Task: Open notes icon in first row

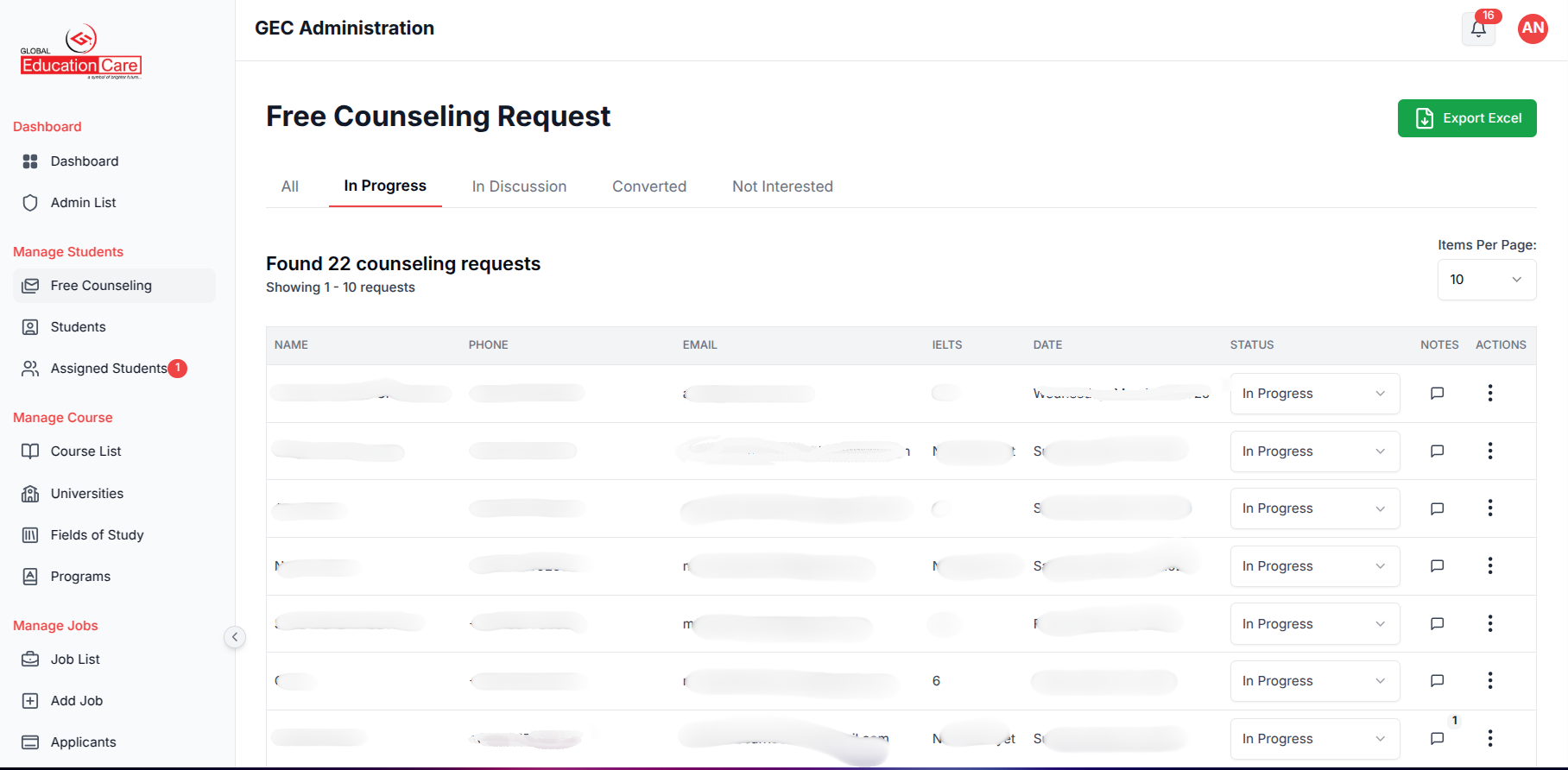Action: click(1437, 394)
